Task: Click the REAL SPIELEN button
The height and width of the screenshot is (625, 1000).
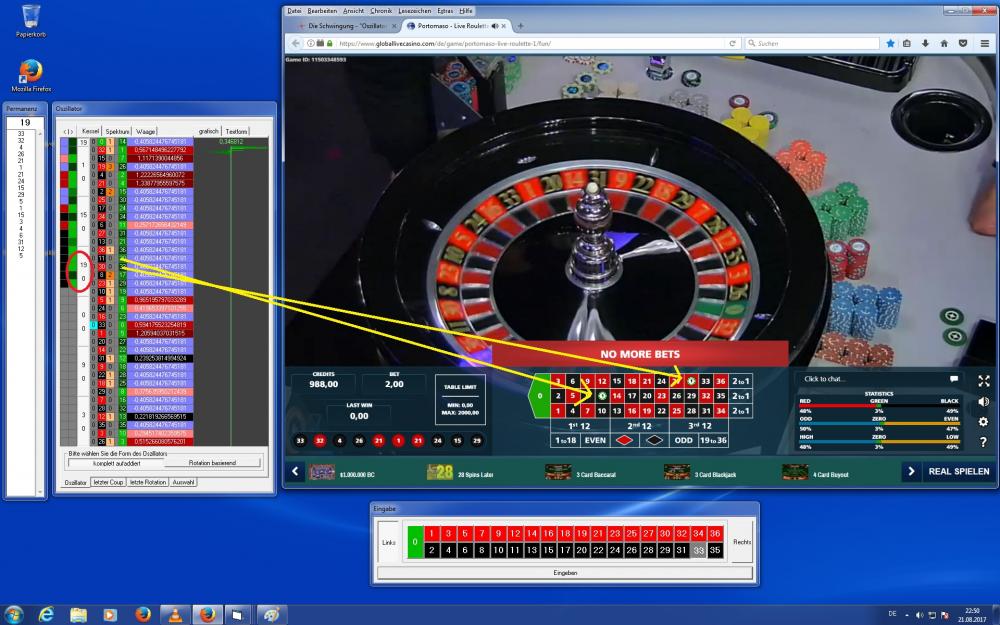Action: (x=959, y=471)
